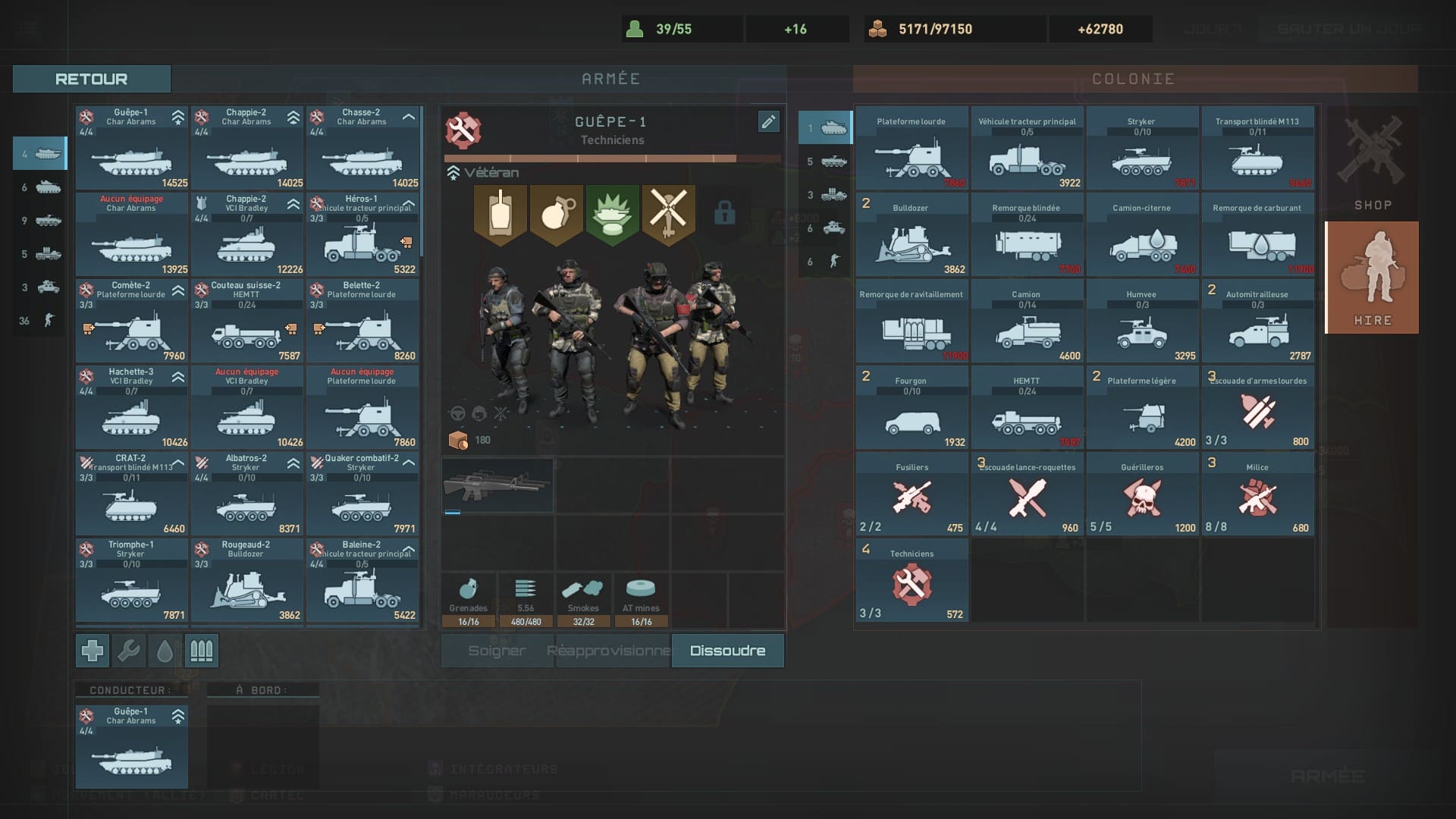1456x819 pixels.
Task: Choose the Humvee colony vehicle
Action: (x=1143, y=321)
